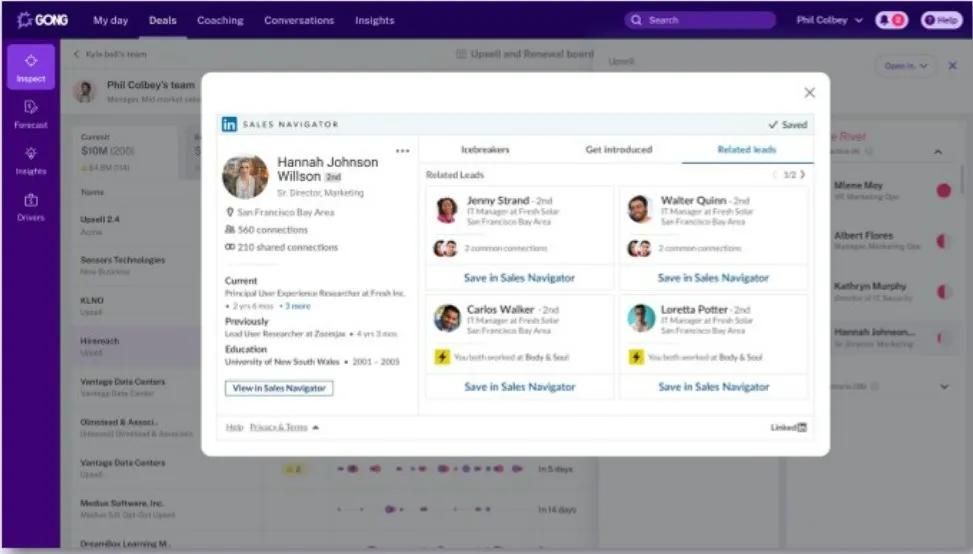Click the LinkedIn logo in Sales Navigator header
The image size is (973, 554).
(229, 124)
